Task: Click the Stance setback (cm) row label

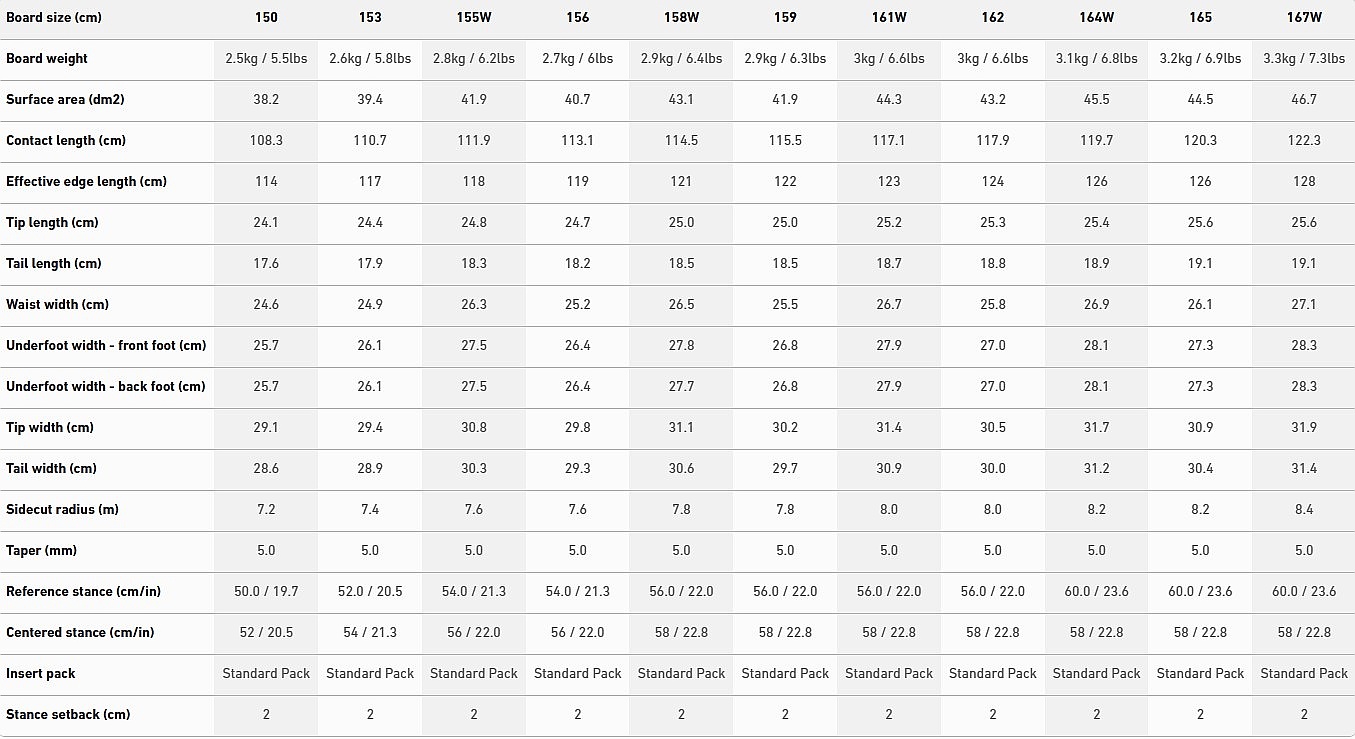Action: coord(68,715)
